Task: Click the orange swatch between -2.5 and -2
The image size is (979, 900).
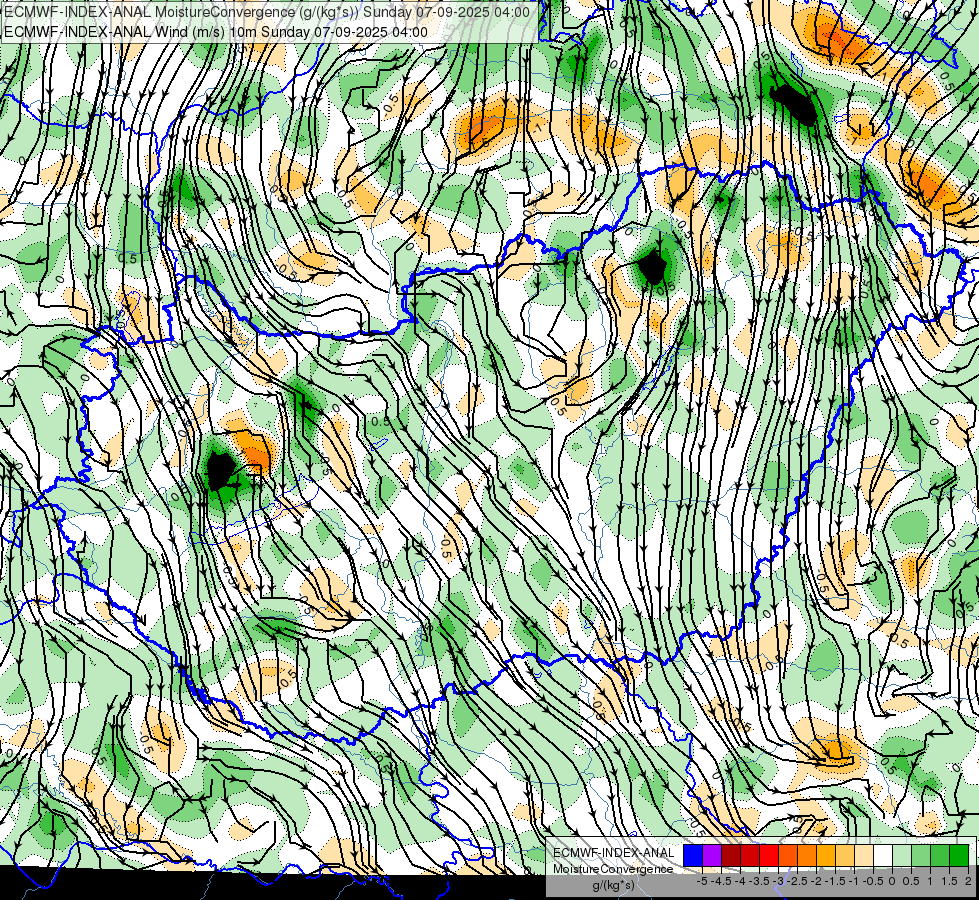Action: 807,855
